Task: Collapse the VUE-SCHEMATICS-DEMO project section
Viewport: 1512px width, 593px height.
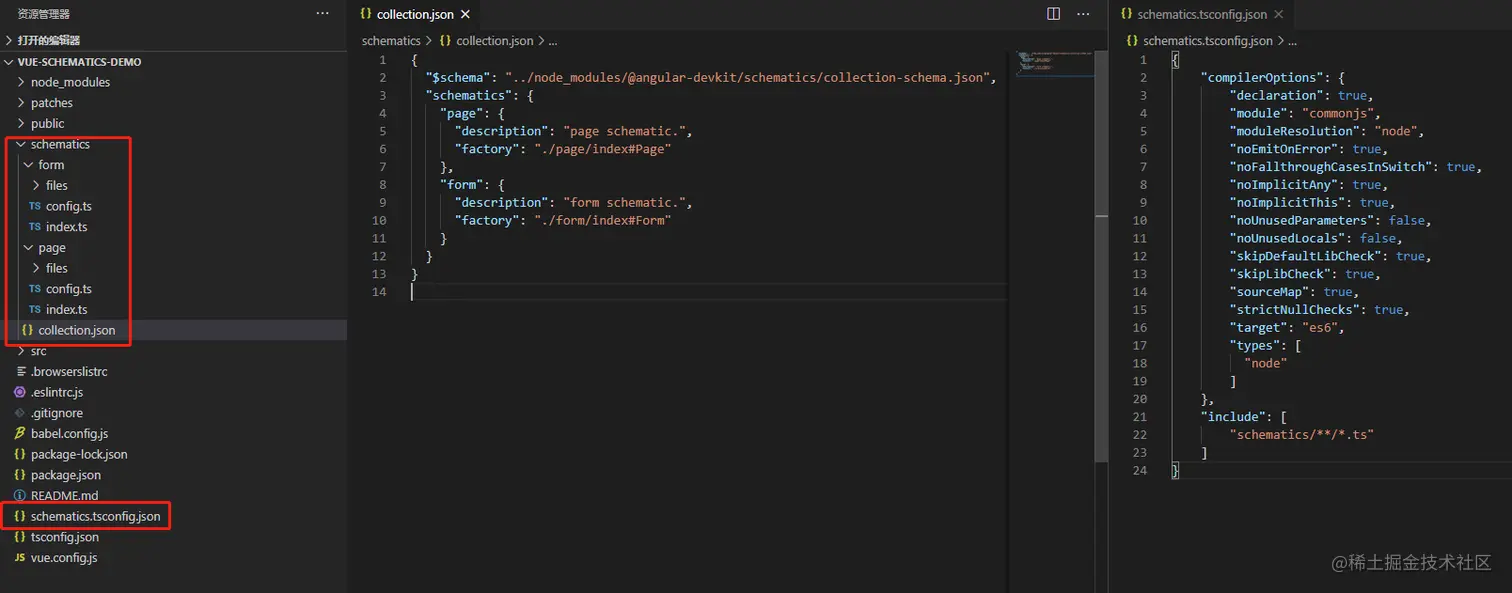Action: 79,62
